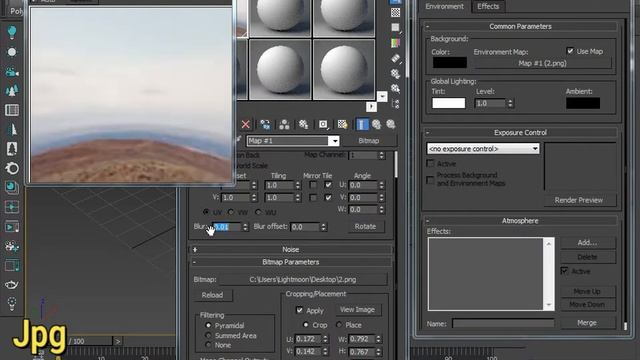This screenshot has width=640, height=360.
Task: Select the camera icon in left toolbar
Action: click(x=12, y=72)
